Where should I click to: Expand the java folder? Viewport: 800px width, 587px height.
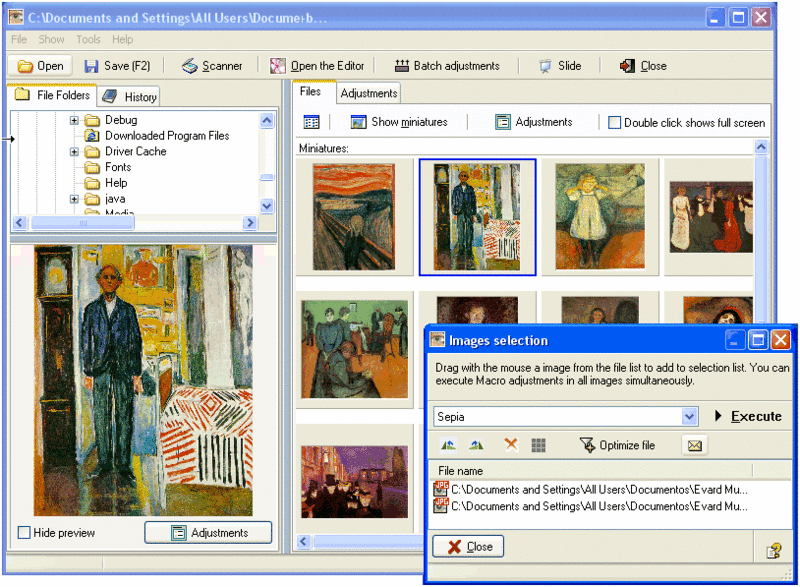74,199
